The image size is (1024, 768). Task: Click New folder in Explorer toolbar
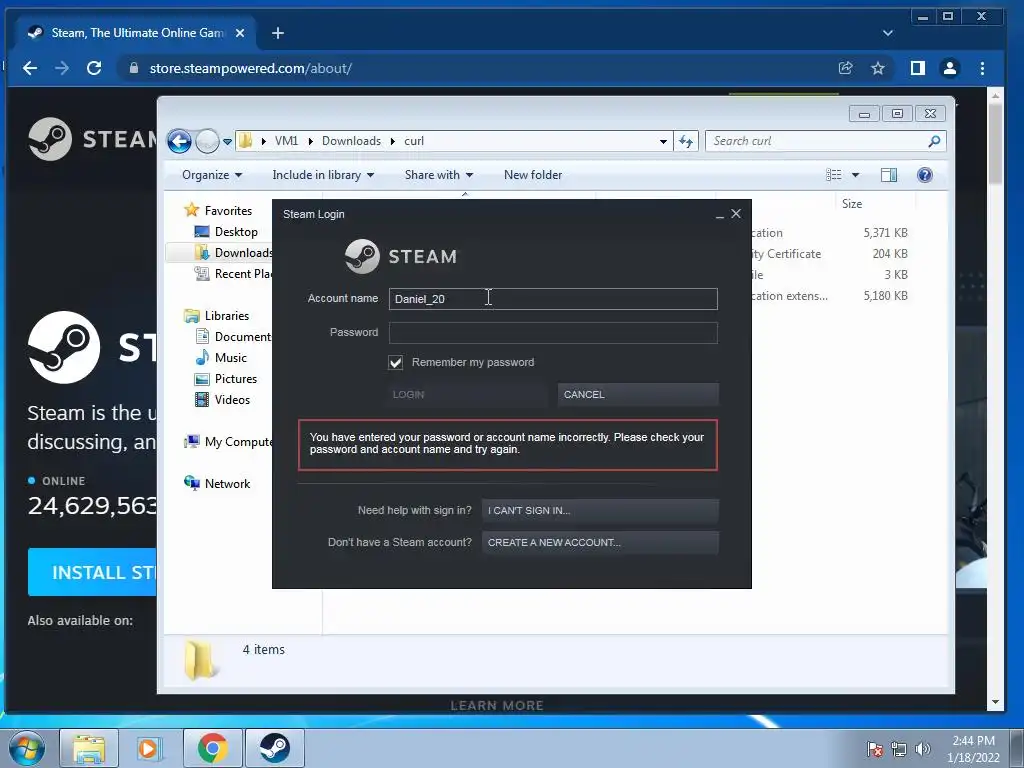click(533, 175)
